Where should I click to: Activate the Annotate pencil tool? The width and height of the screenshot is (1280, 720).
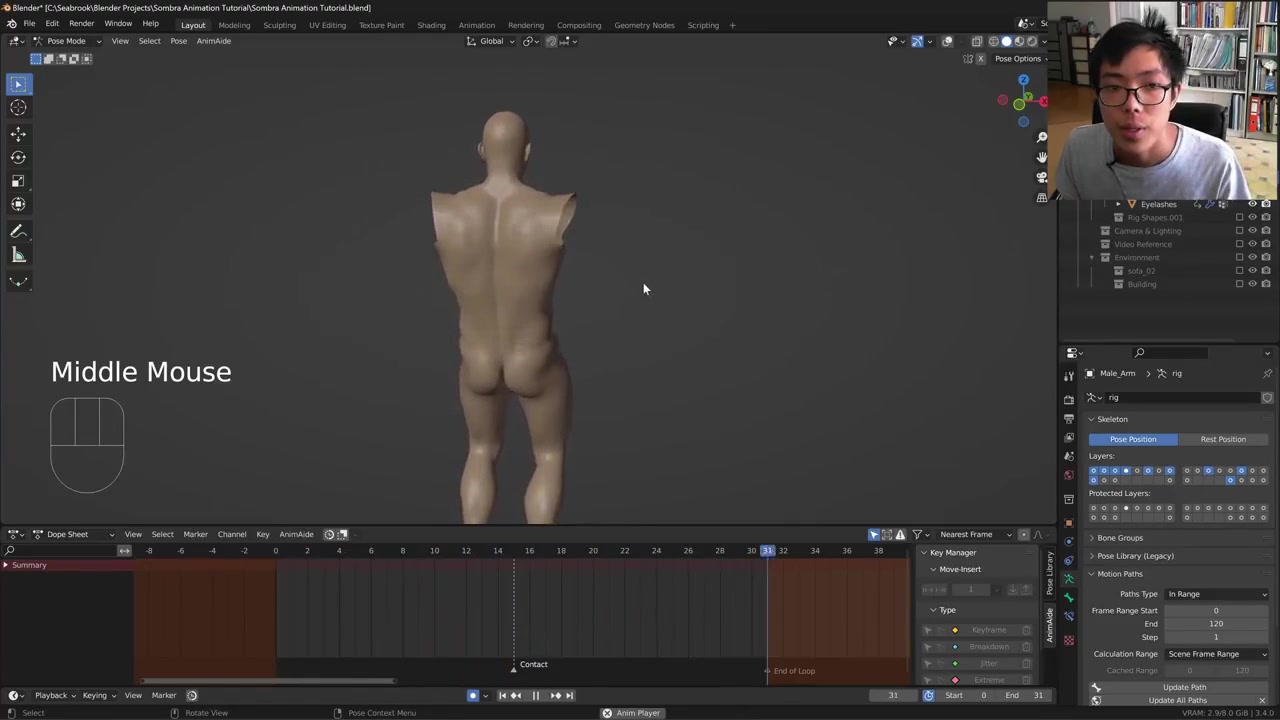pos(18,231)
